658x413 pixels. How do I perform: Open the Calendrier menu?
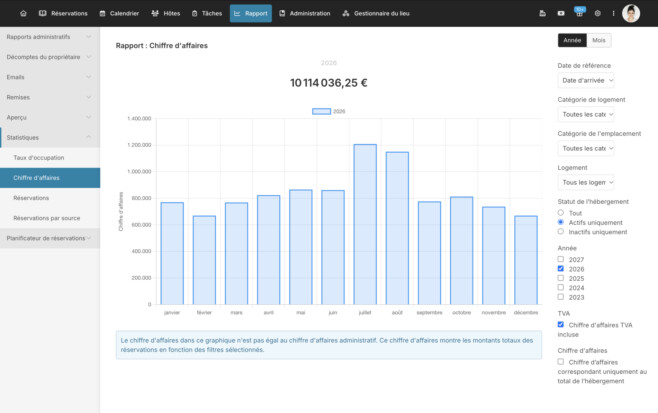(x=119, y=13)
